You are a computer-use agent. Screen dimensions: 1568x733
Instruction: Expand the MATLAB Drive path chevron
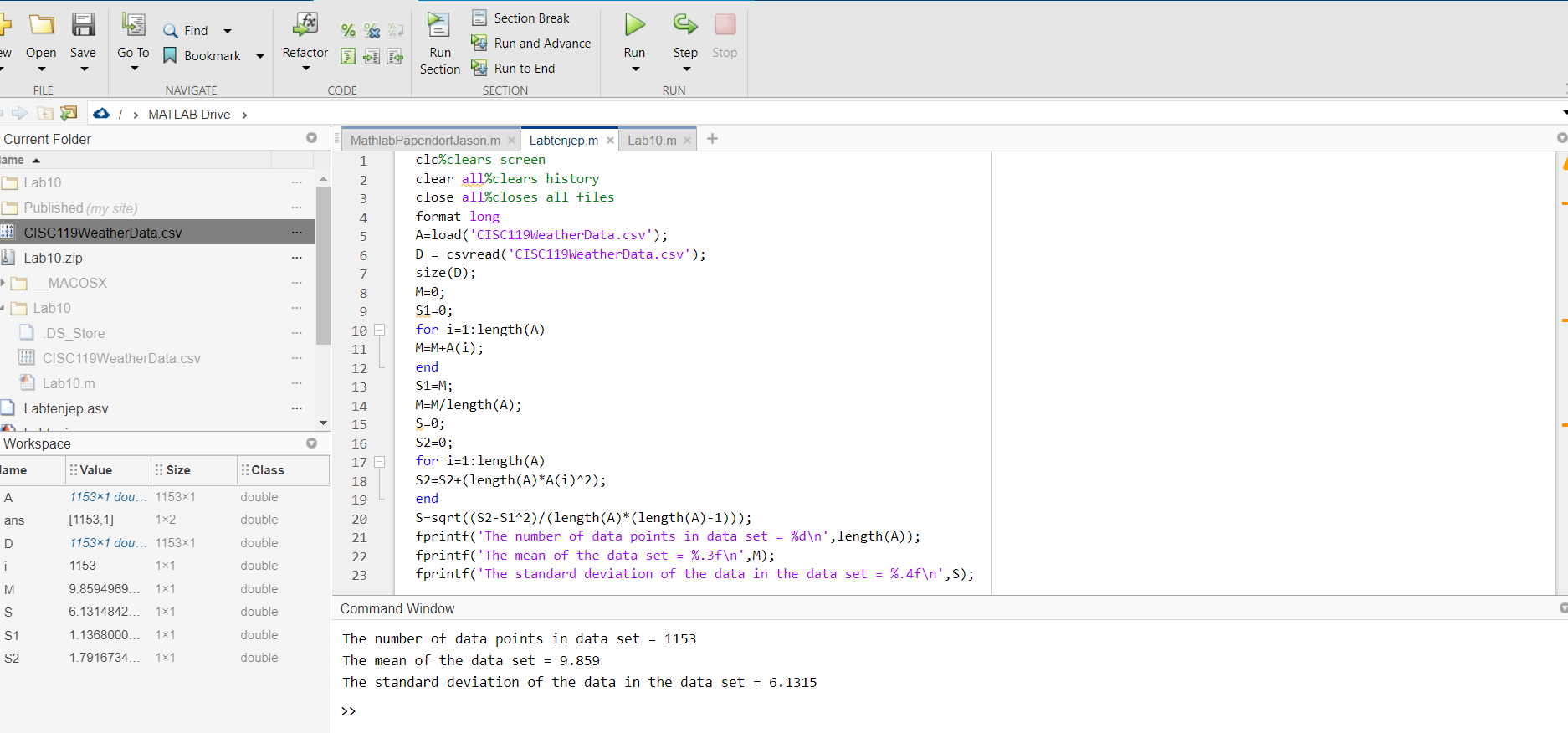[244, 115]
